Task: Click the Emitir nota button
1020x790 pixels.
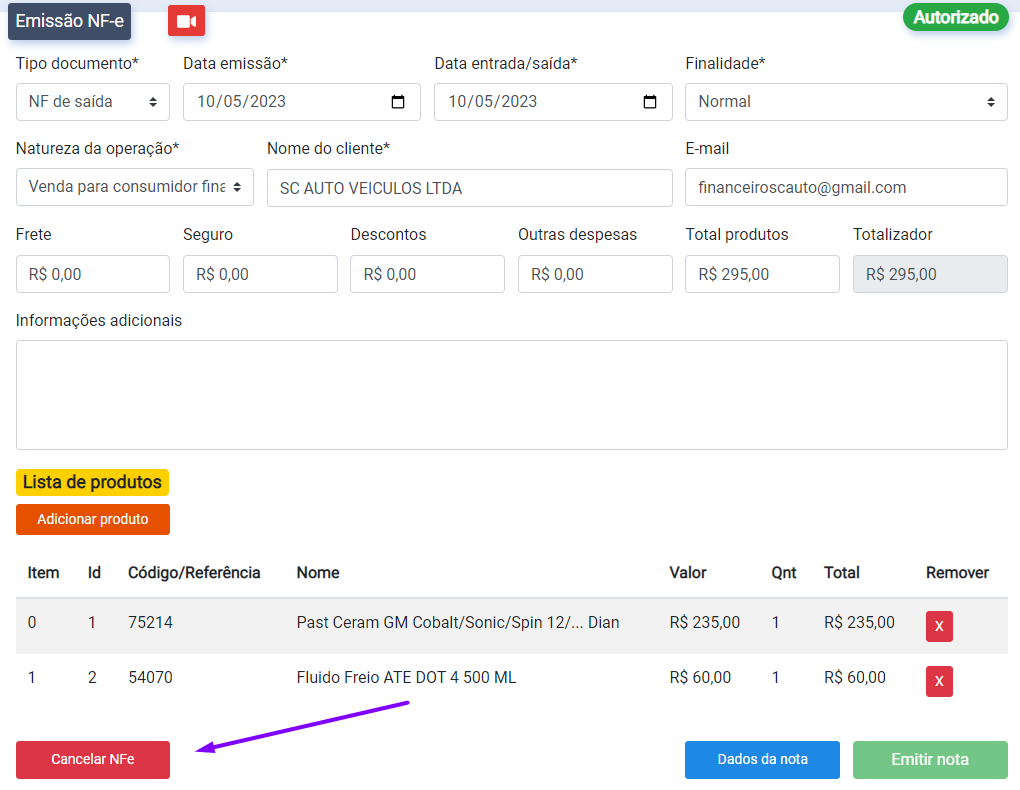Action: [930, 760]
